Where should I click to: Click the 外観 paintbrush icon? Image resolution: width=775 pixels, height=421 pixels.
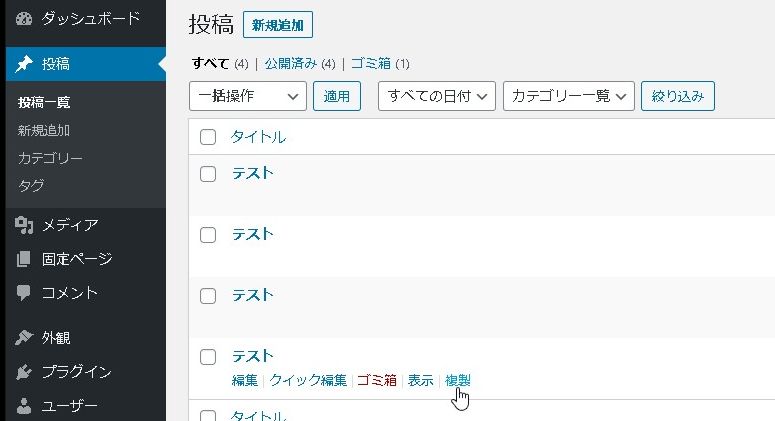25,338
